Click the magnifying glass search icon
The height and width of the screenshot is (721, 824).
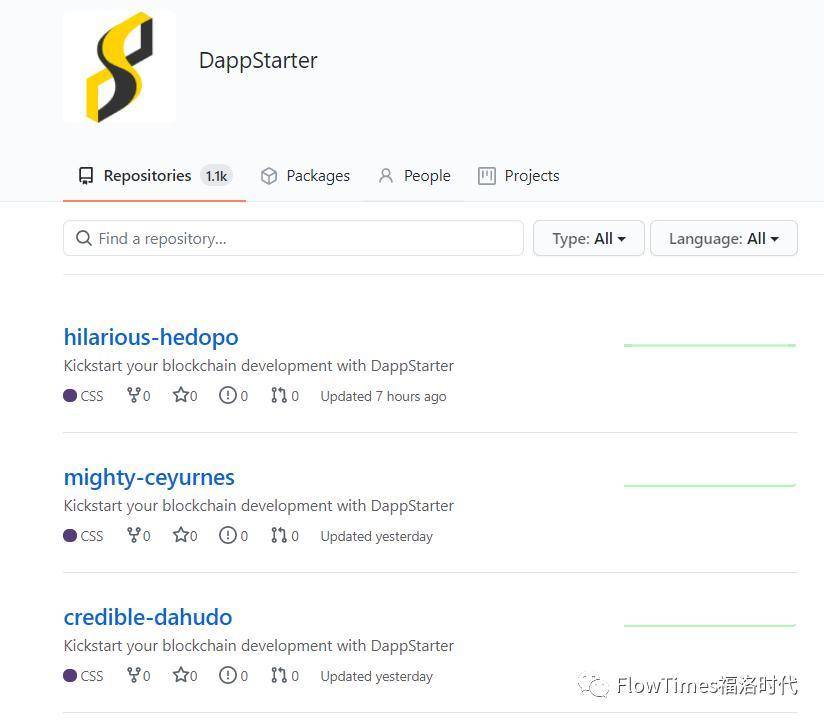click(84, 238)
